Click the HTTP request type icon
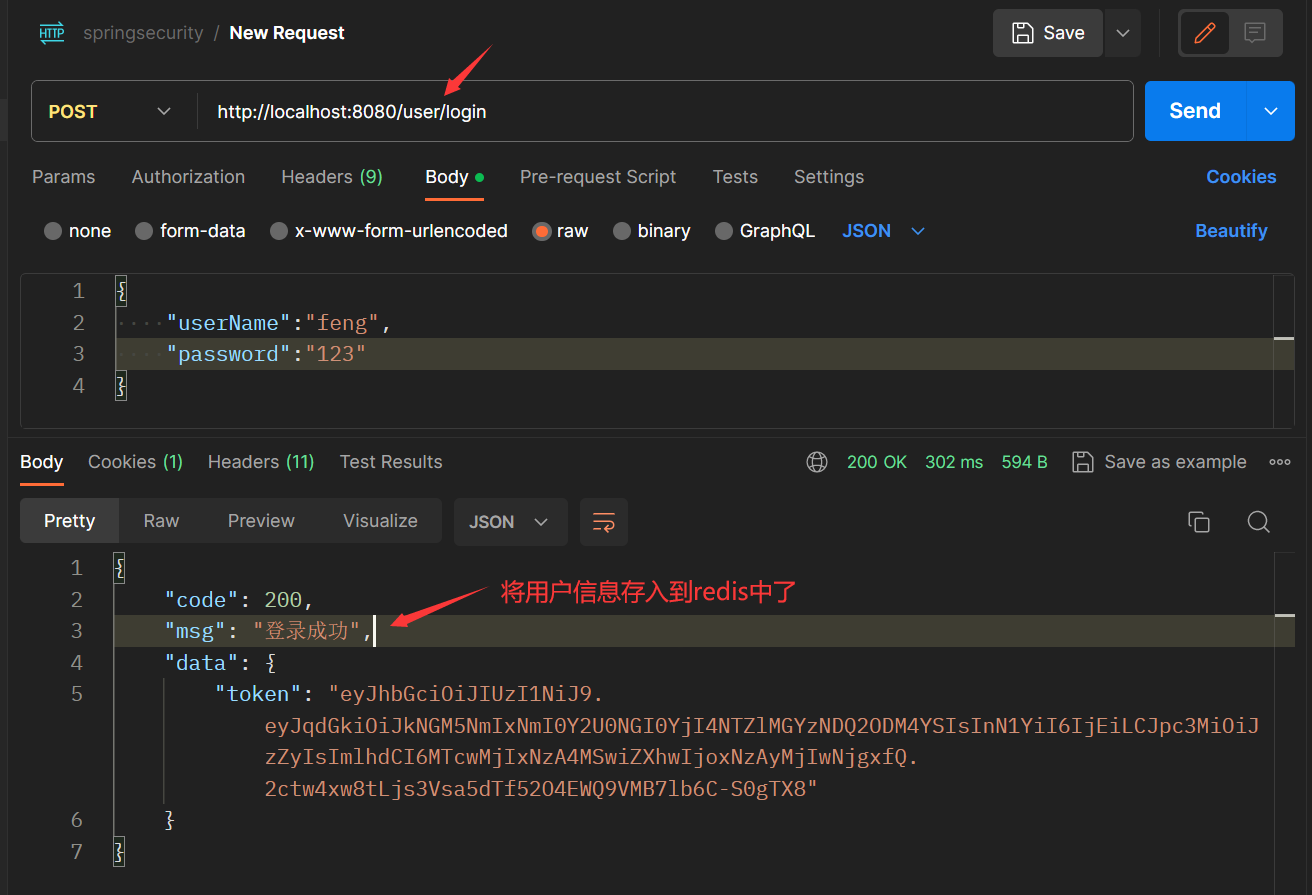The width and height of the screenshot is (1312, 895). tap(52, 33)
